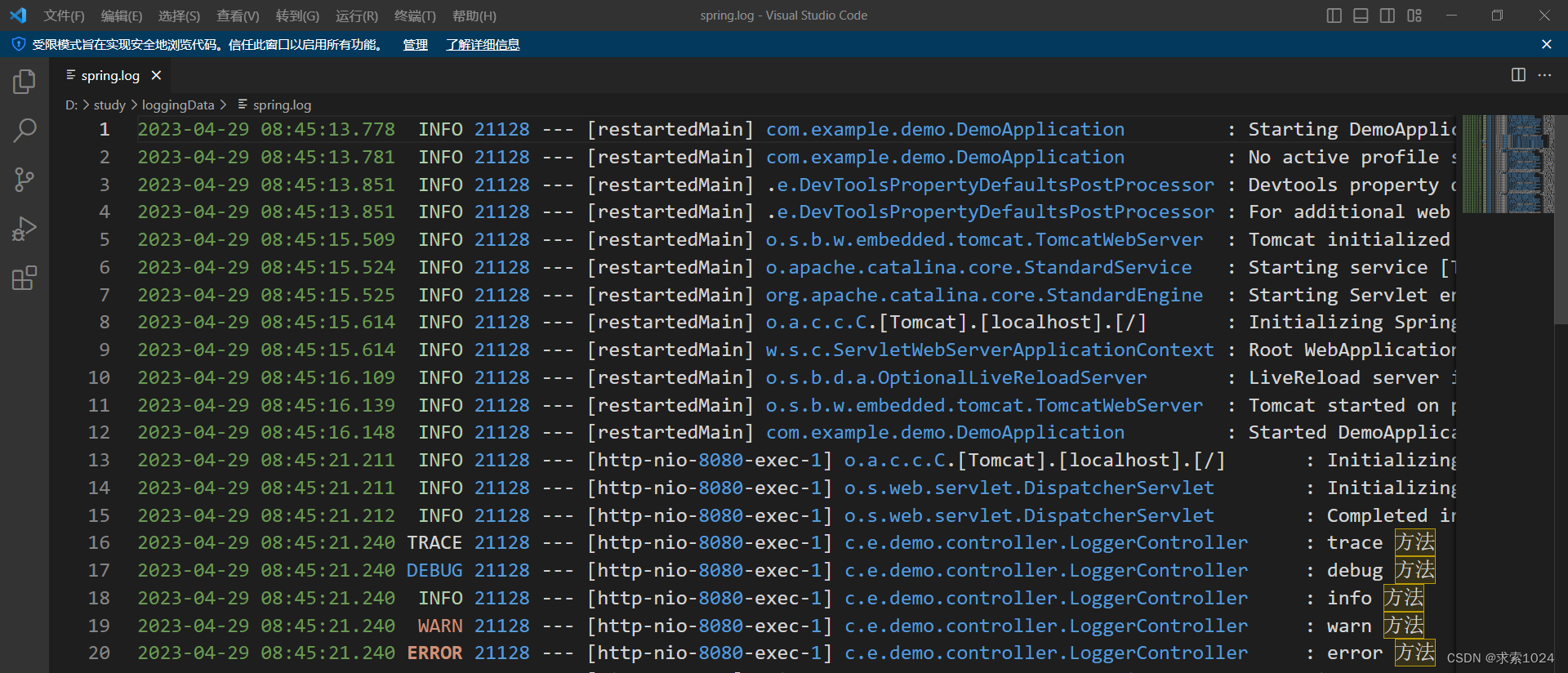Open the Explorer view in activity bar
The image size is (1568, 673).
[24, 82]
